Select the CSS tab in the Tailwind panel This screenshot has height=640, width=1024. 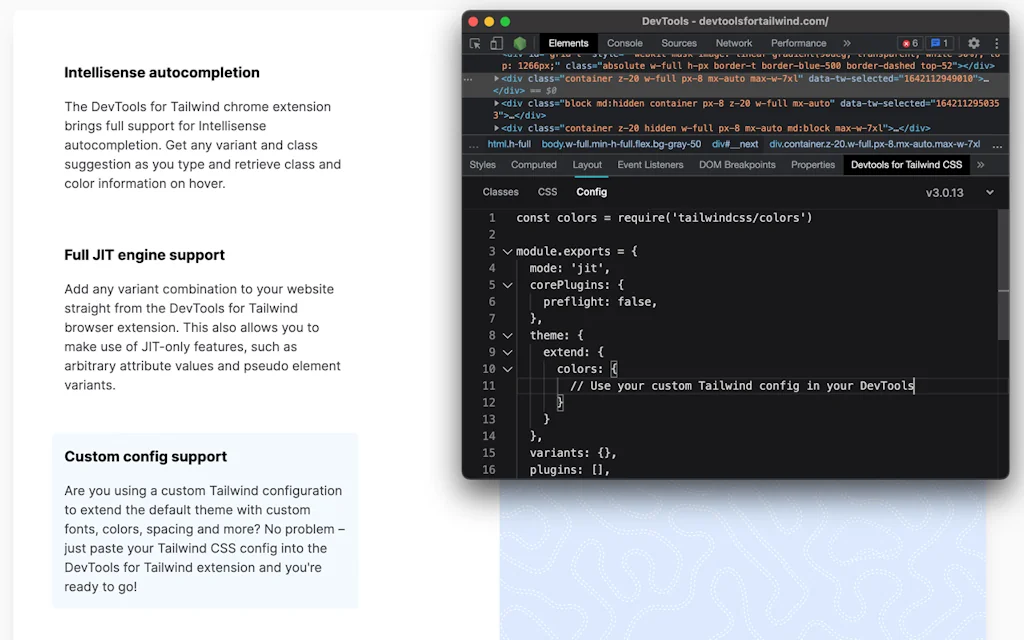[x=547, y=191]
